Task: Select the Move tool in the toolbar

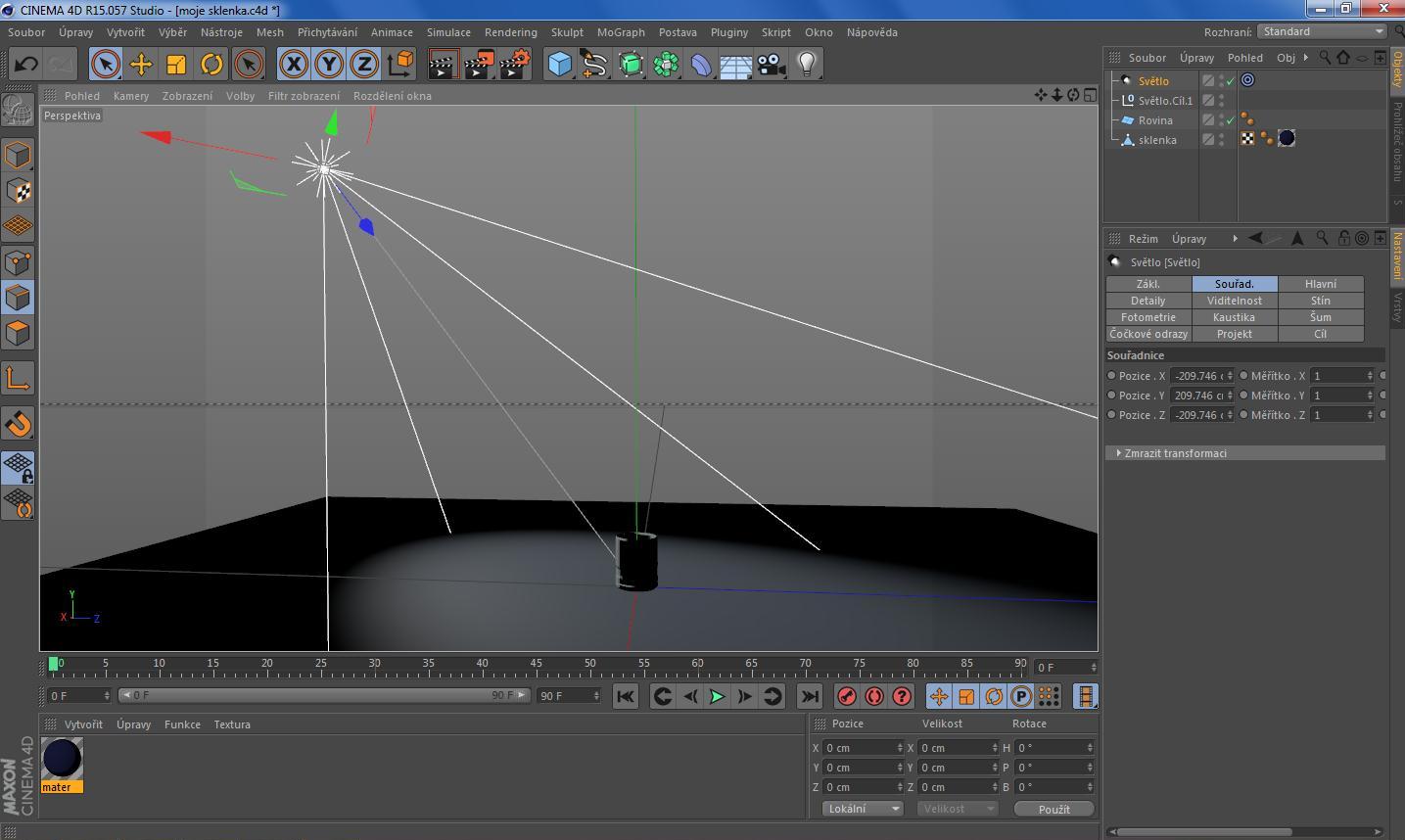Action: pyautogui.click(x=141, y=65)
